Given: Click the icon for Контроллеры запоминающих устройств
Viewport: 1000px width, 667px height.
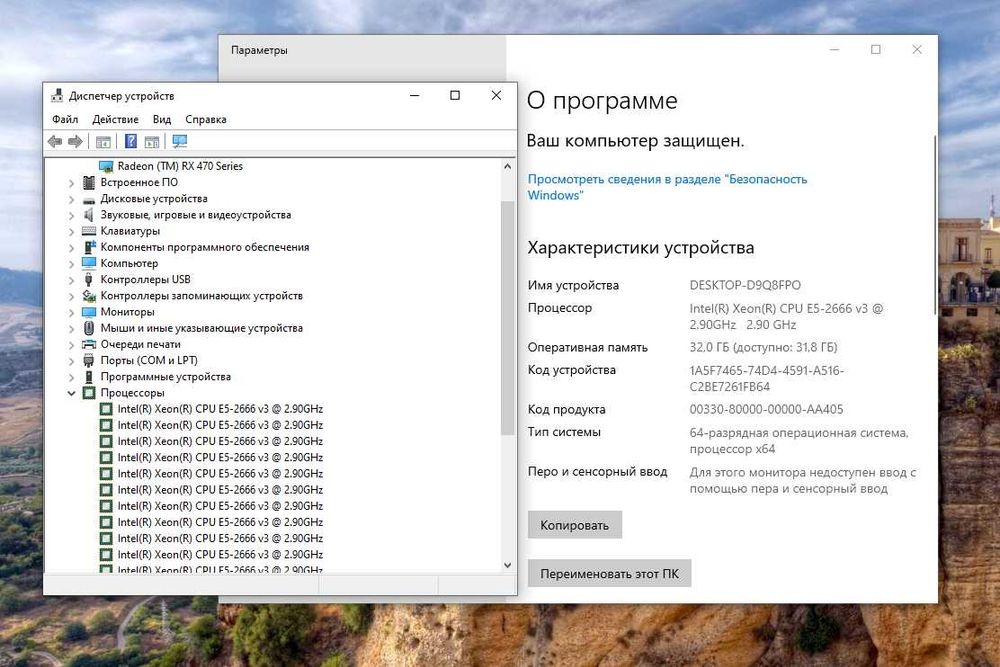Looking at the screenshot, I should point(89,296).
